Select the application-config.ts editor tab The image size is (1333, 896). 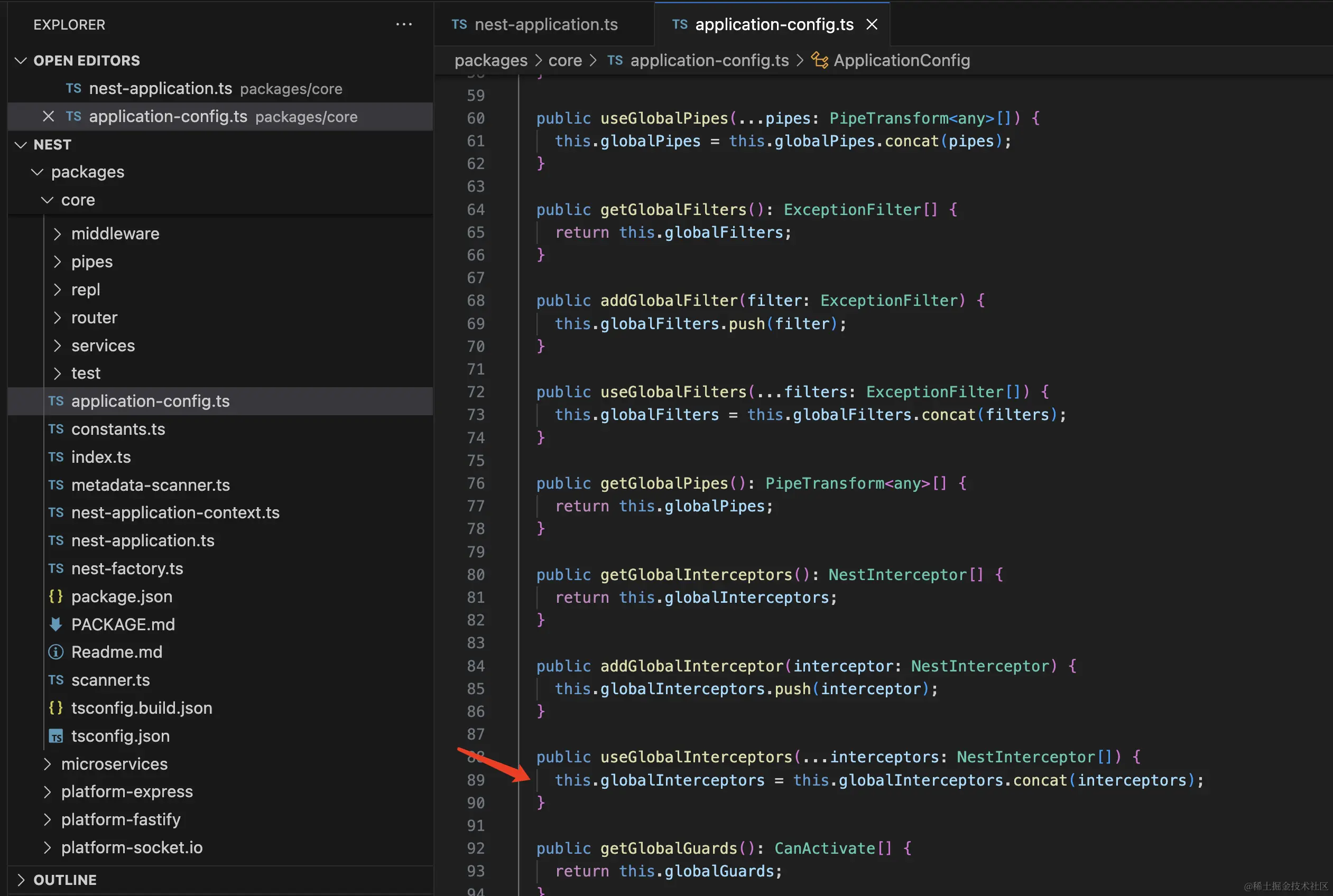coord(773,25)
